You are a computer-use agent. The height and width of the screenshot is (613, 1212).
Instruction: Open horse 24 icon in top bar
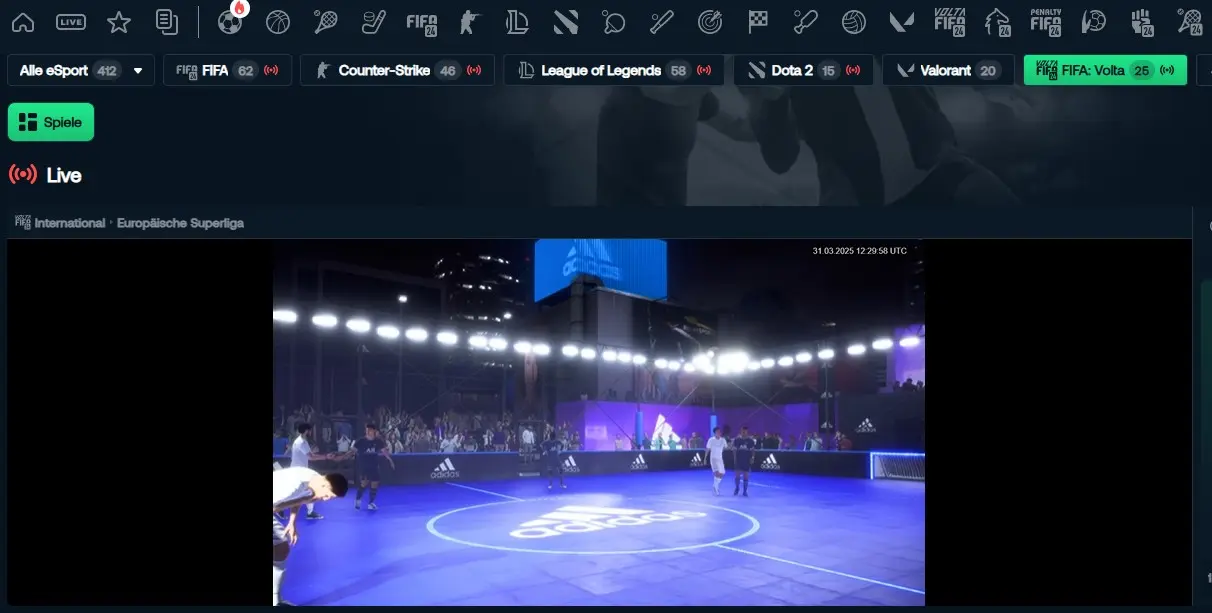click(x=998, y=21)
